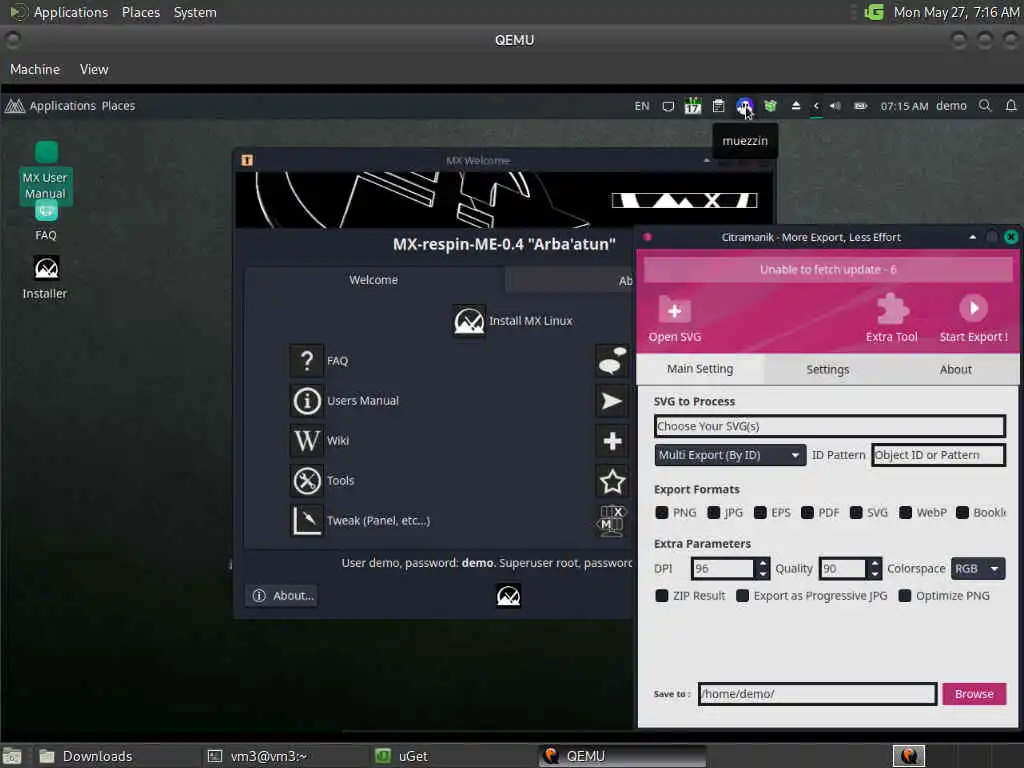Click the Save to path field
1024x768 pixels.
tap(818, 694)
